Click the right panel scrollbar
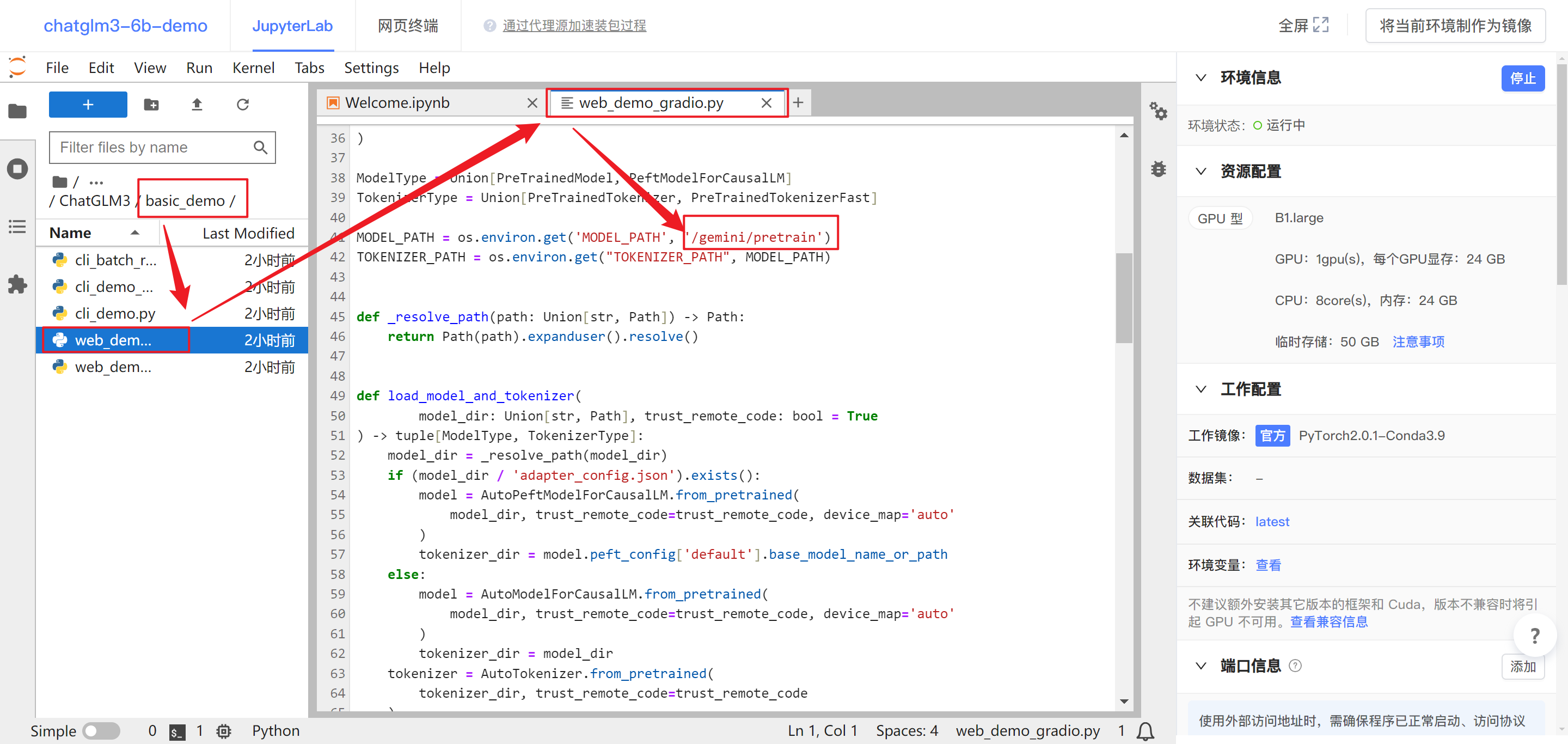 (1561, 174)
